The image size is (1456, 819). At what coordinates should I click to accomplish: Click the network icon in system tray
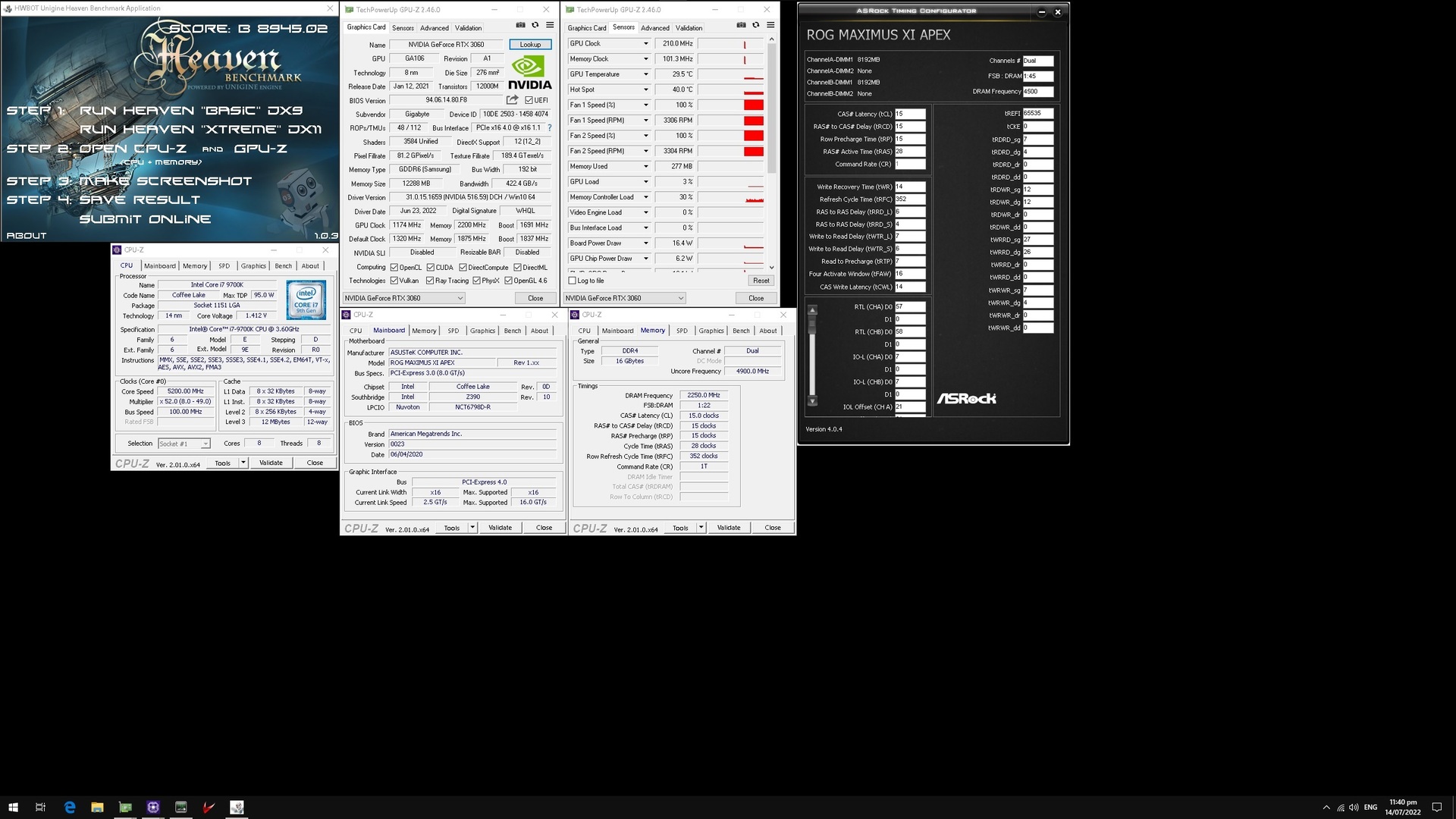click(1341, 808)
